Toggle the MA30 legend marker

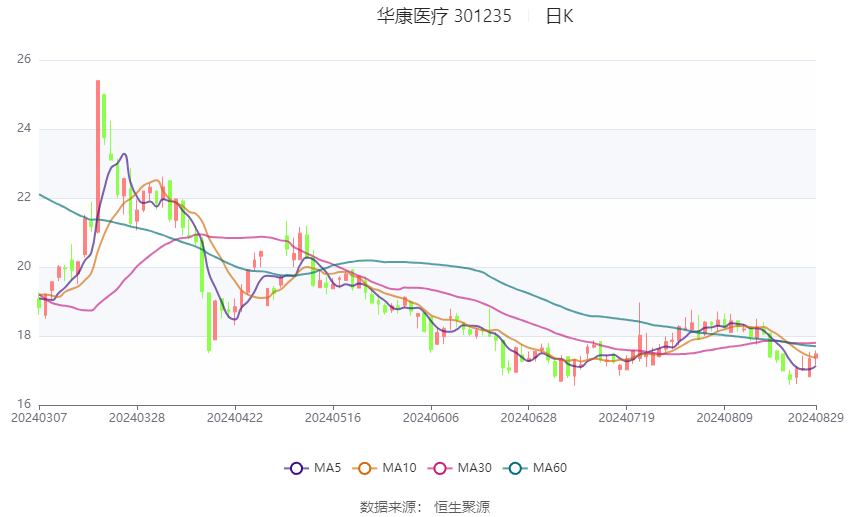[440, 468]
